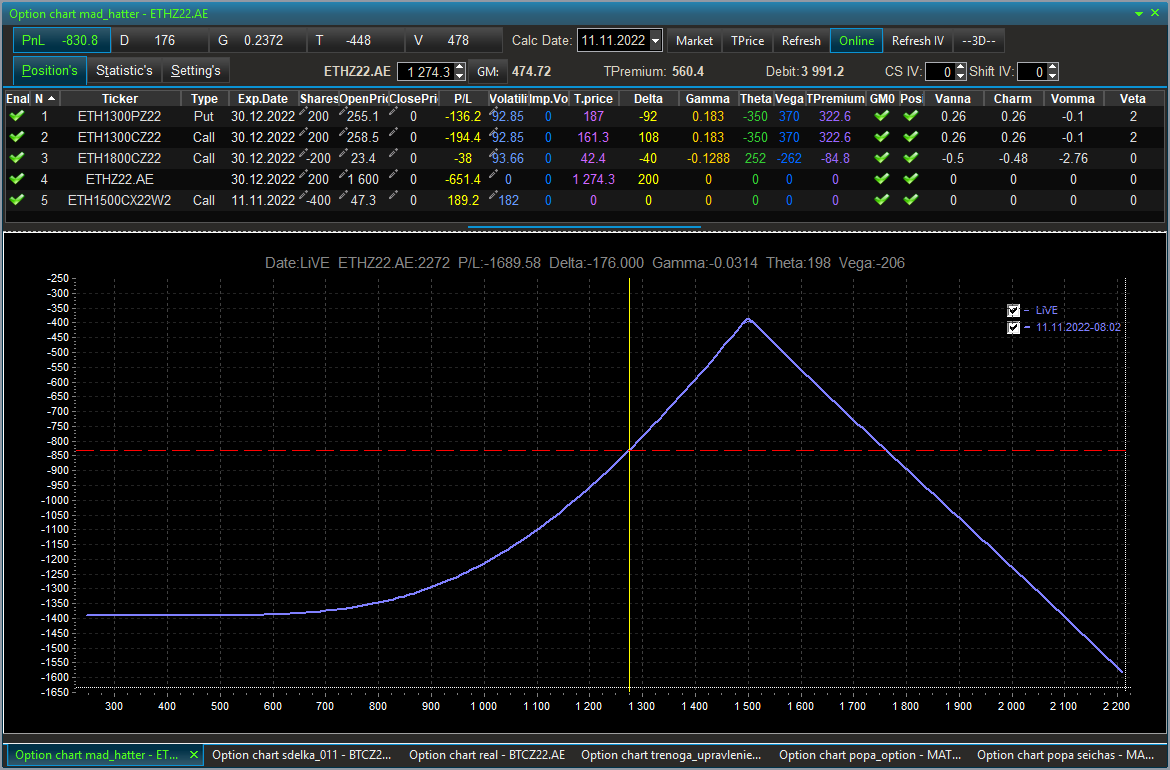Open the window options arrow in title bar
Image resolution: width=1170 pixels, height=770 pixels.
coord(1139,14)
